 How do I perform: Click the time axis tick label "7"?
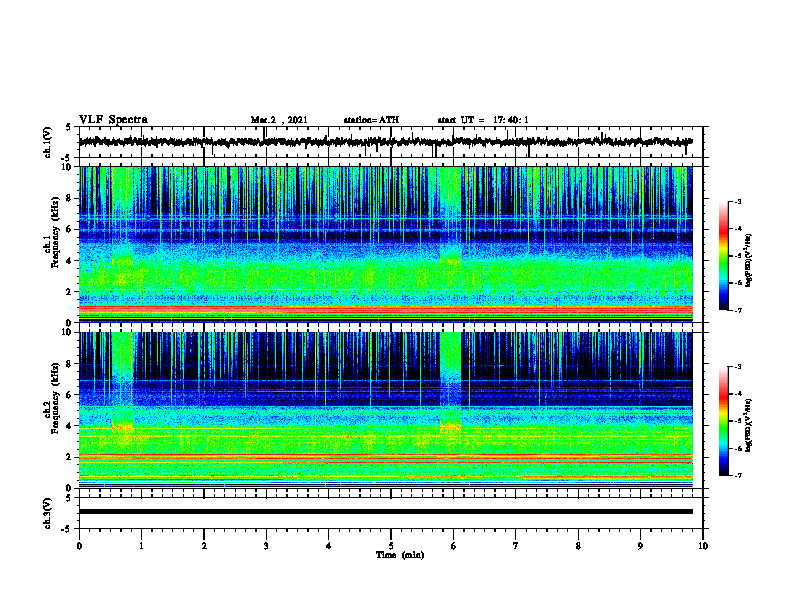point(516,546)
